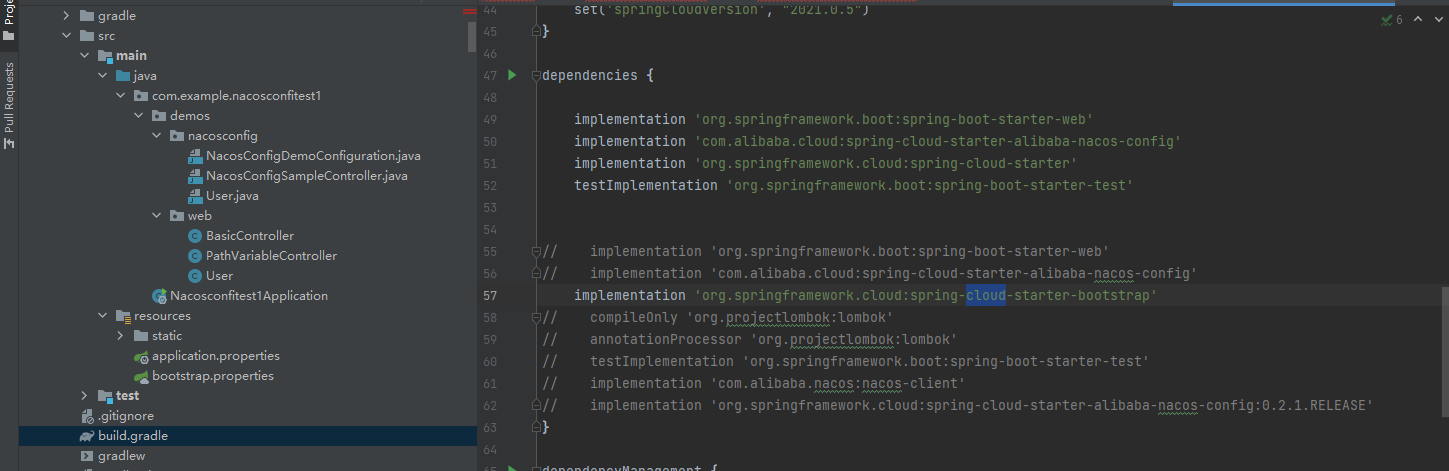
Task: Expand the test folder chevron
Action: pyautogui.click(x=85, y=396)
